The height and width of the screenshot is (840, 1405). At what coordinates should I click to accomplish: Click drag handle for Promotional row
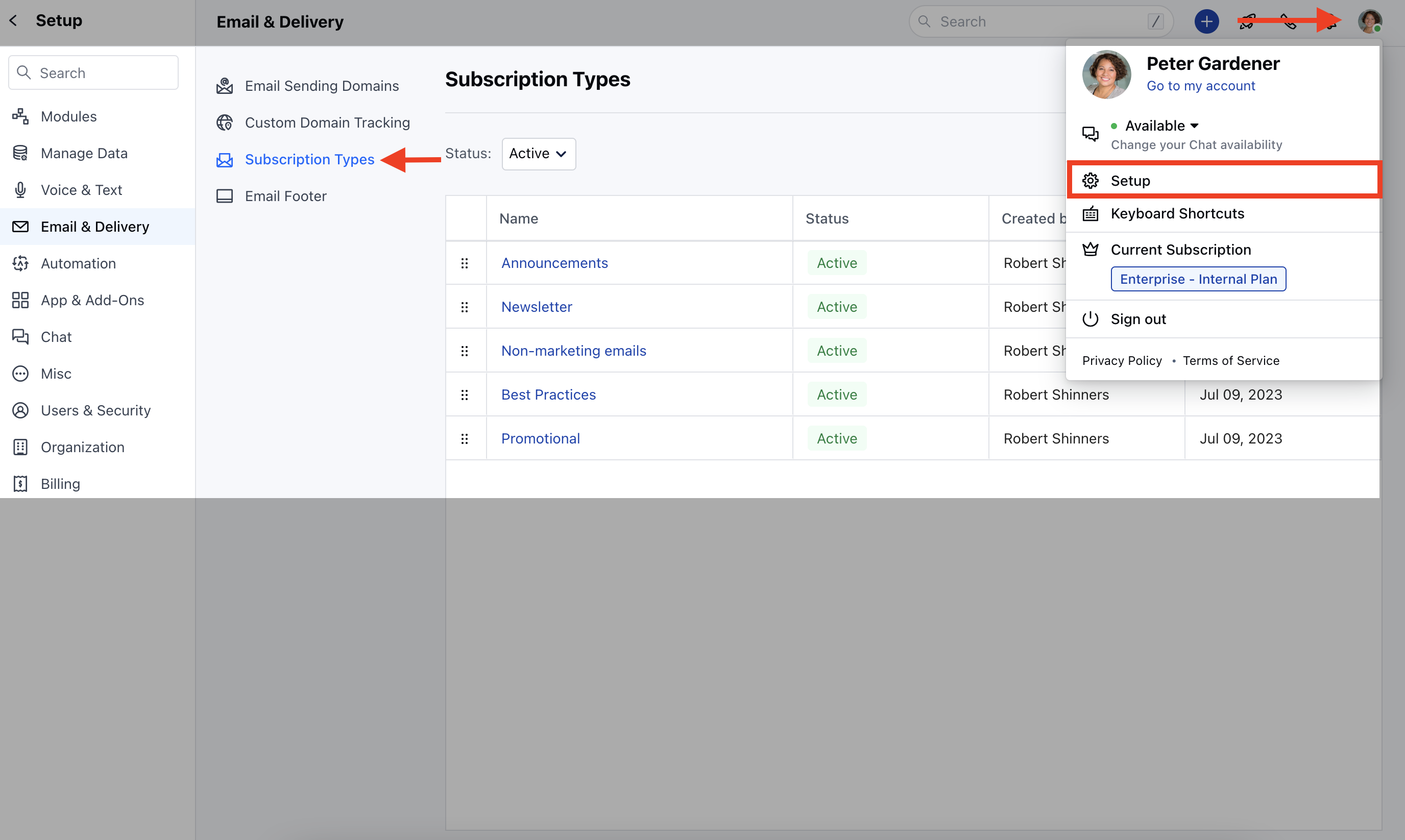pos(465,439)
